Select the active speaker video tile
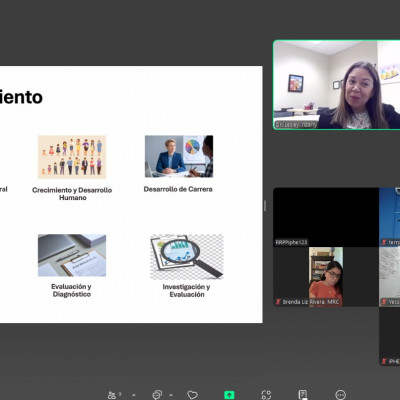This screenshot has width=400, height=400. click(337, 85)
